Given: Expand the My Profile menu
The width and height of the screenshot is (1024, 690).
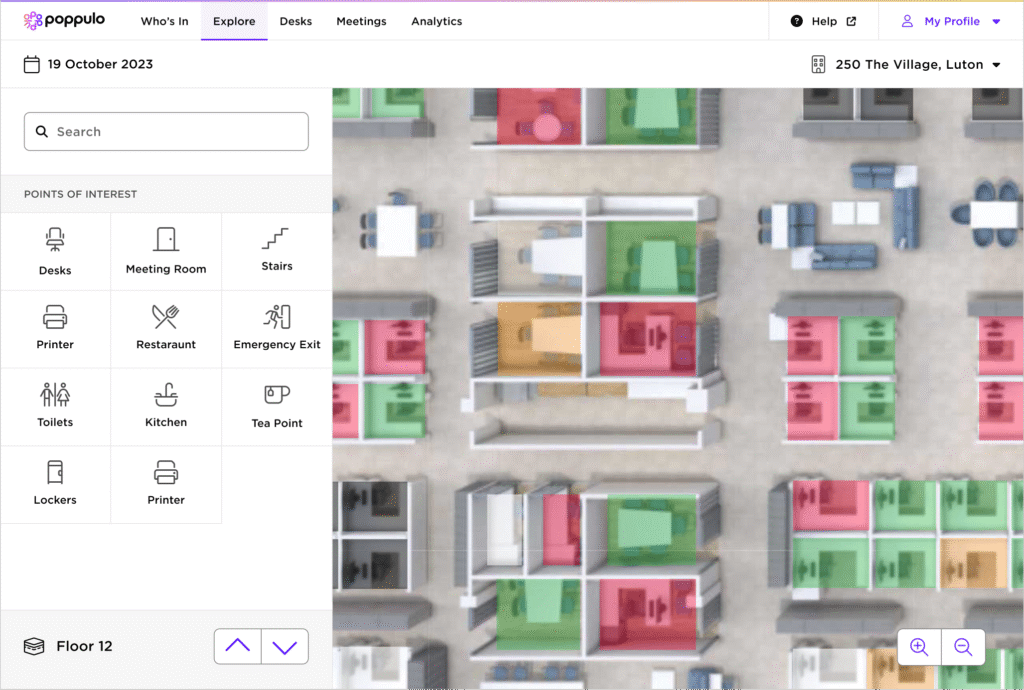Looking at the screenshot, I should 950,21.
